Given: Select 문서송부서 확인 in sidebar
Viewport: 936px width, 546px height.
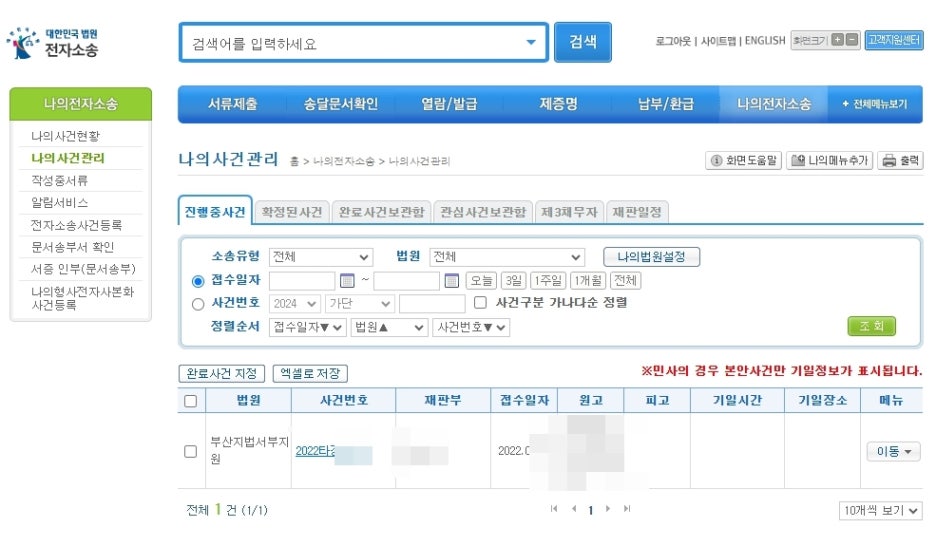Looking at the screenshot, I should point(72,247).
